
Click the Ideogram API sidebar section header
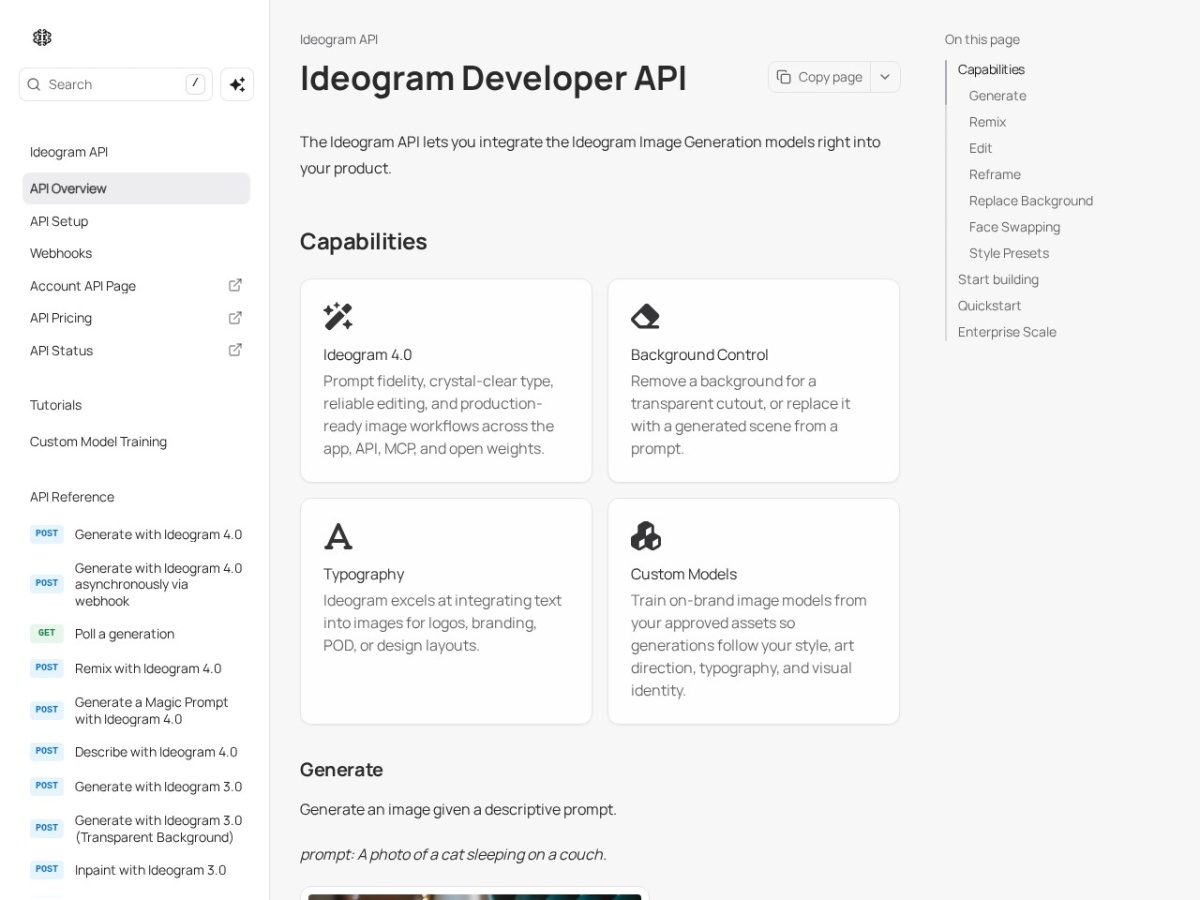(69, 152)
